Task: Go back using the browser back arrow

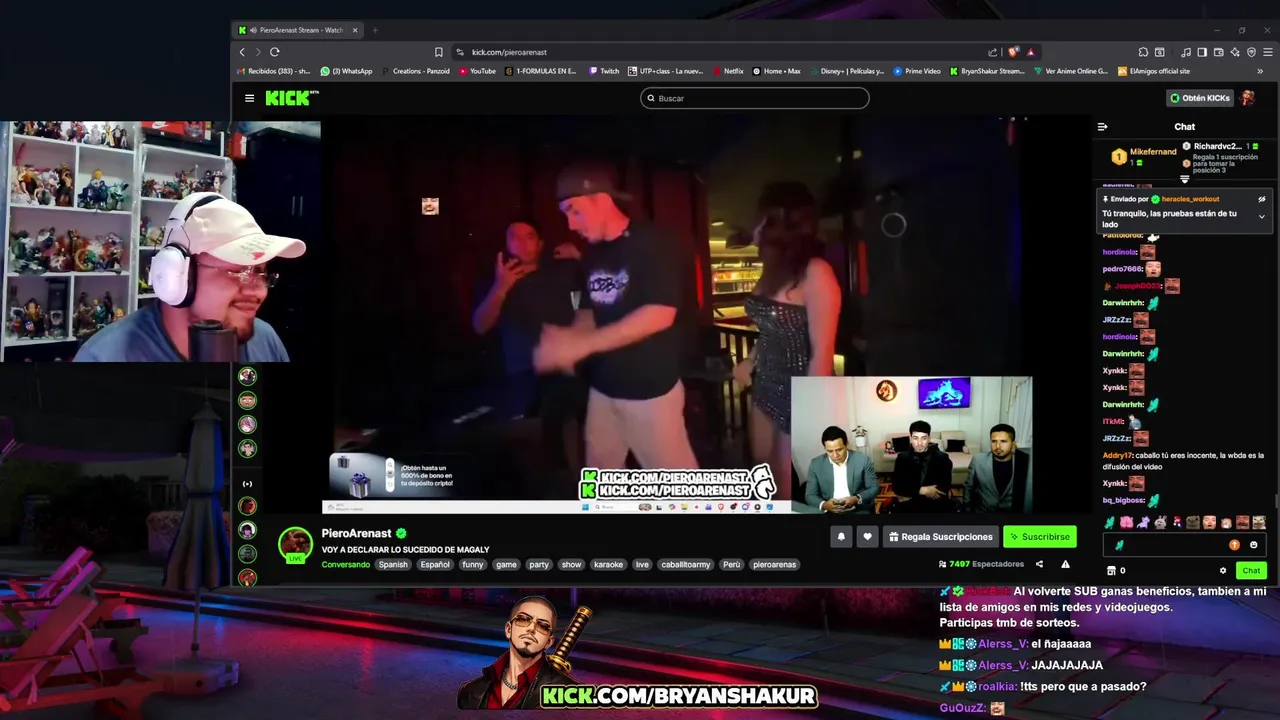Action: tap(242, 52)
